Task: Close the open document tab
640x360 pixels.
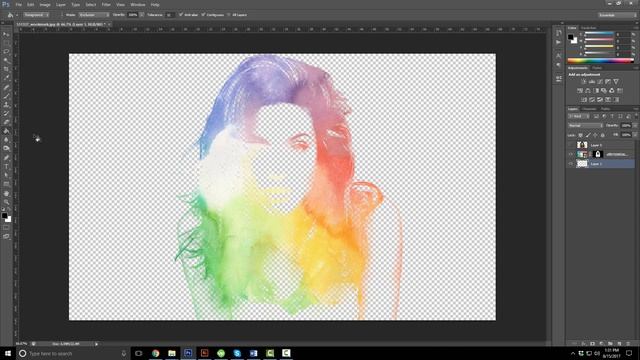Action: tap(109, 24)
